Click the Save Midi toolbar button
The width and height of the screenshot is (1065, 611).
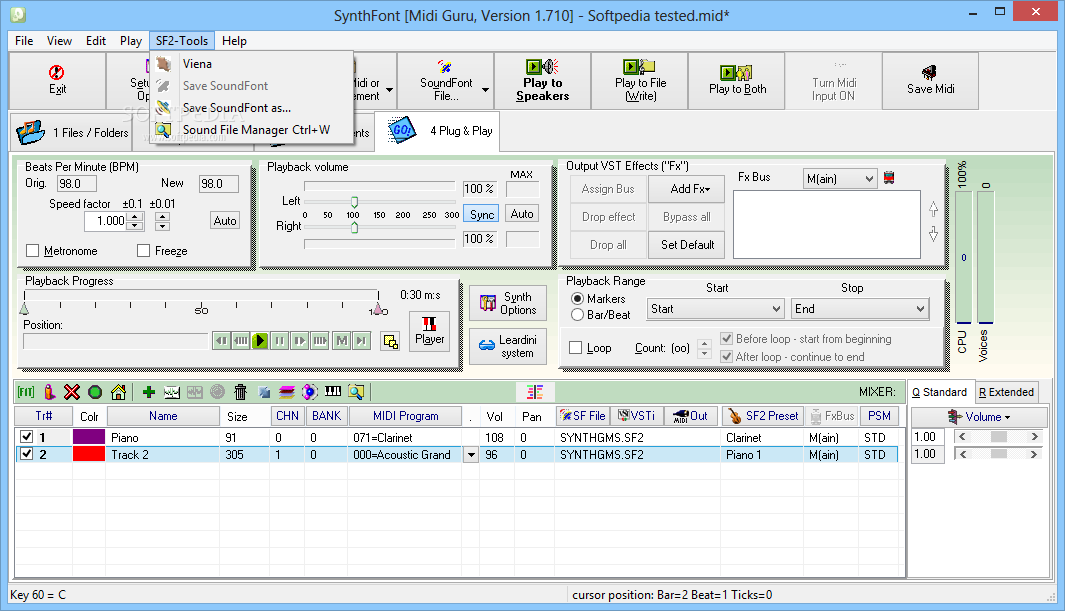(x=931, y=81)
